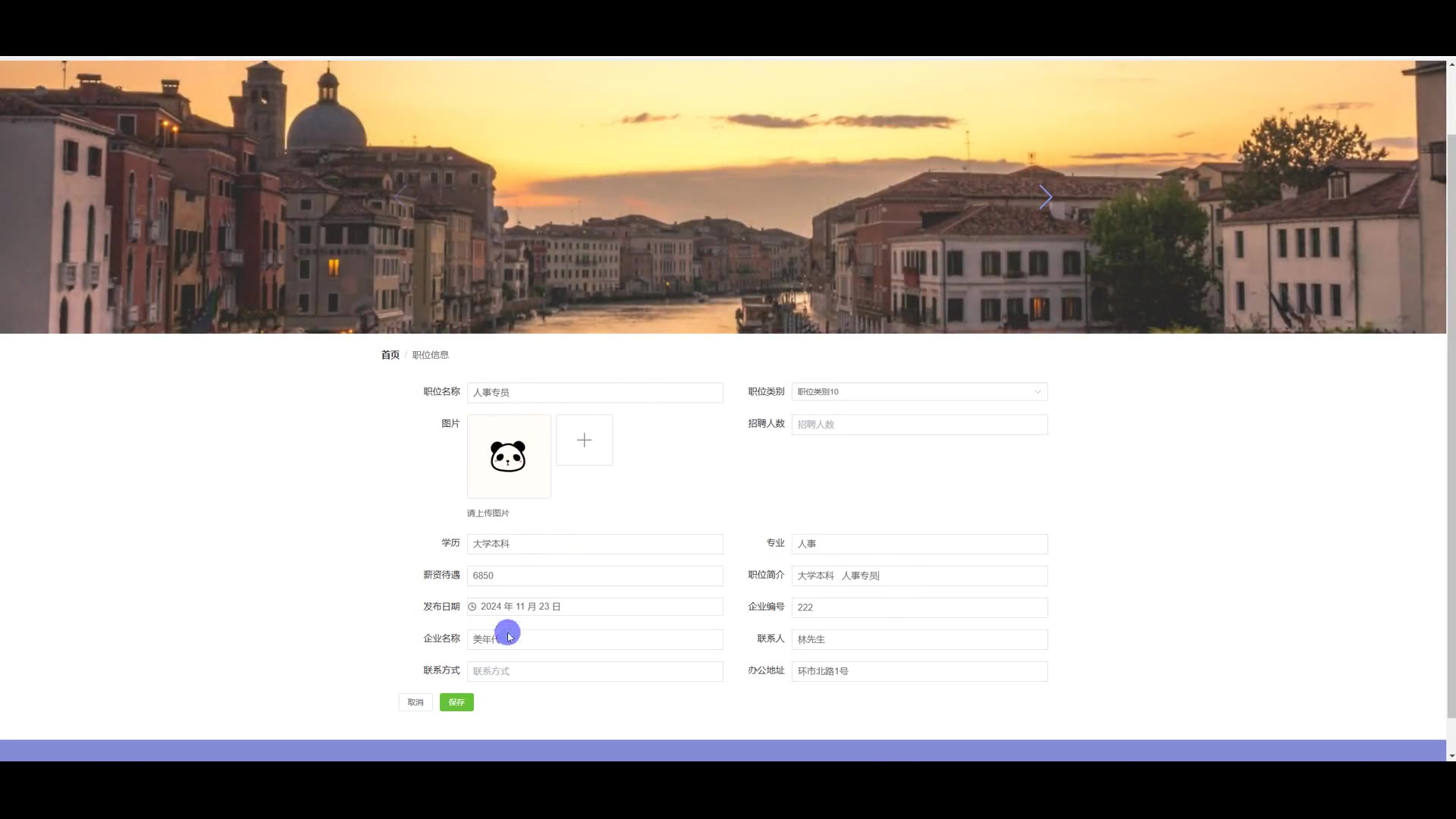Click the 职位信息 breadcrumb item
Screen dimensions: 1456x819
pyautogui.click(x=430, y=355)
